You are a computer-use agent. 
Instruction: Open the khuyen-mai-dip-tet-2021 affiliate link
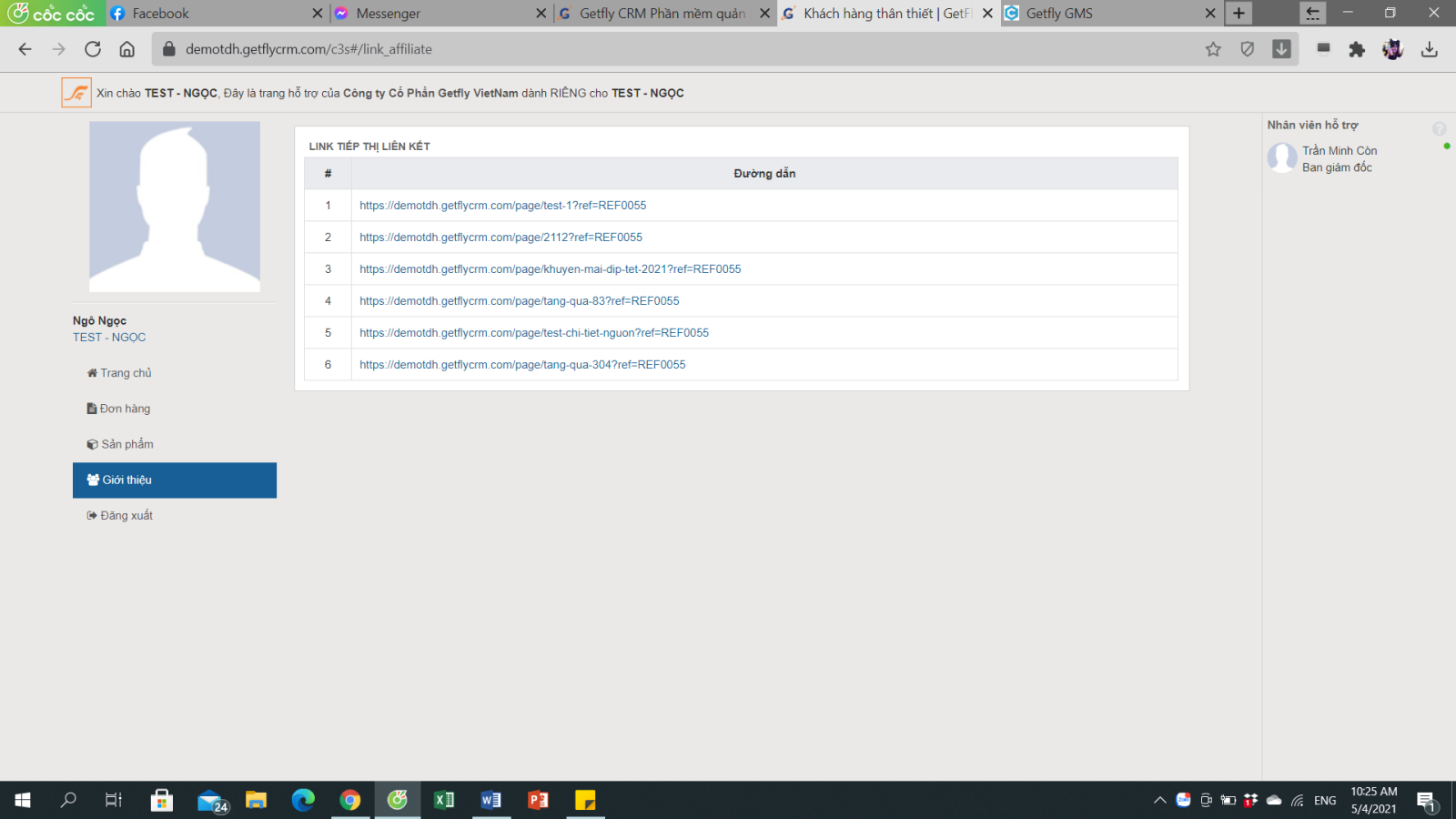(550, 269)
